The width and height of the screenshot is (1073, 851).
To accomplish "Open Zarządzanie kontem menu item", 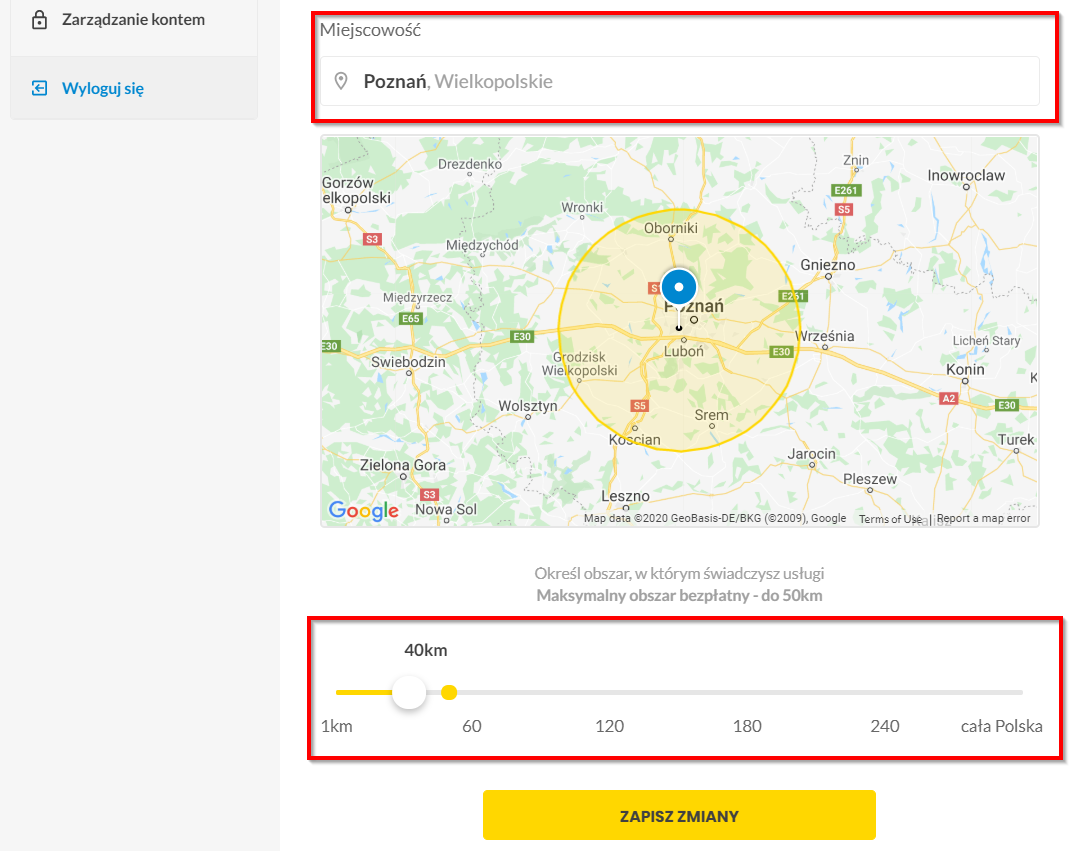I will tap(134, 19).
